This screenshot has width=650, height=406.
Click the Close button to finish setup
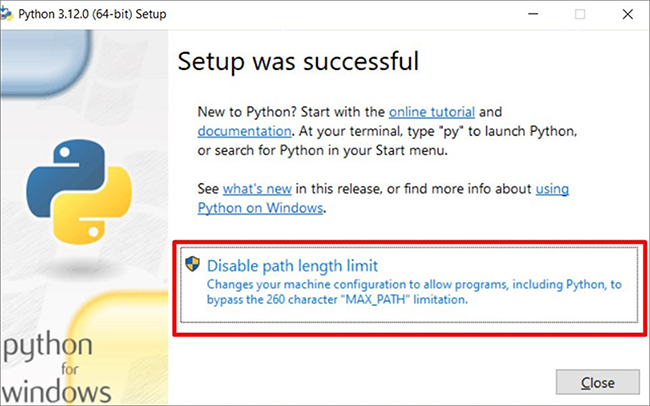[x=598, y=382]
